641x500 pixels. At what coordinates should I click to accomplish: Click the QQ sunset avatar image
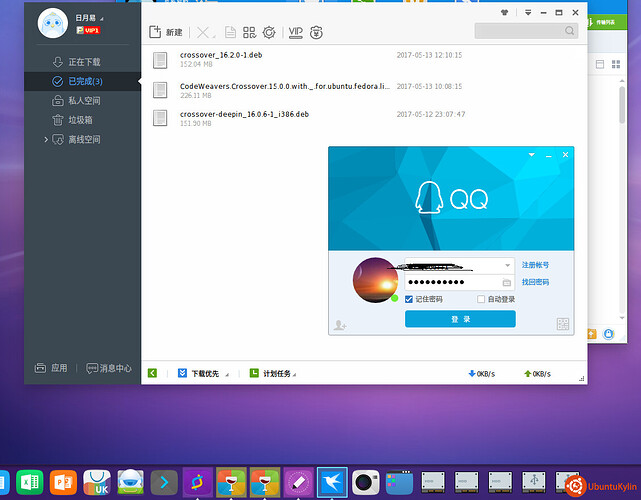click(x=375, y=280)
